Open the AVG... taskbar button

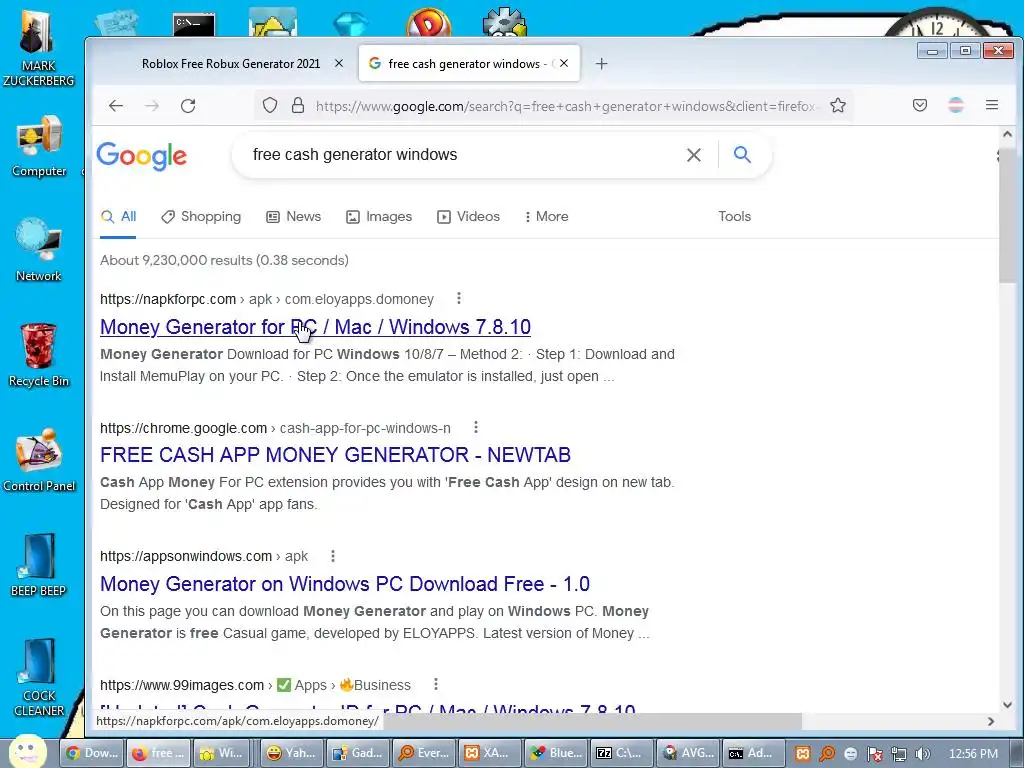(x=688, y=753)
